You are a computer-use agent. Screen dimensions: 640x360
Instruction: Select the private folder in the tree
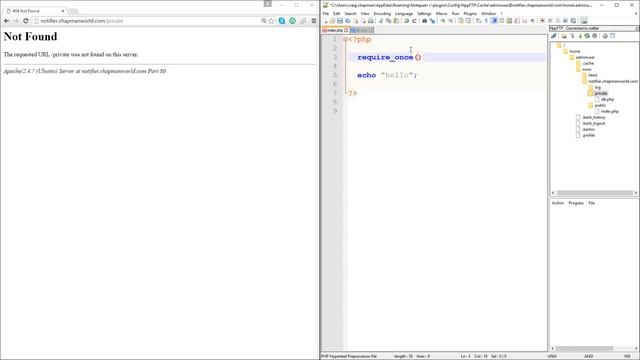click(601, 93)
